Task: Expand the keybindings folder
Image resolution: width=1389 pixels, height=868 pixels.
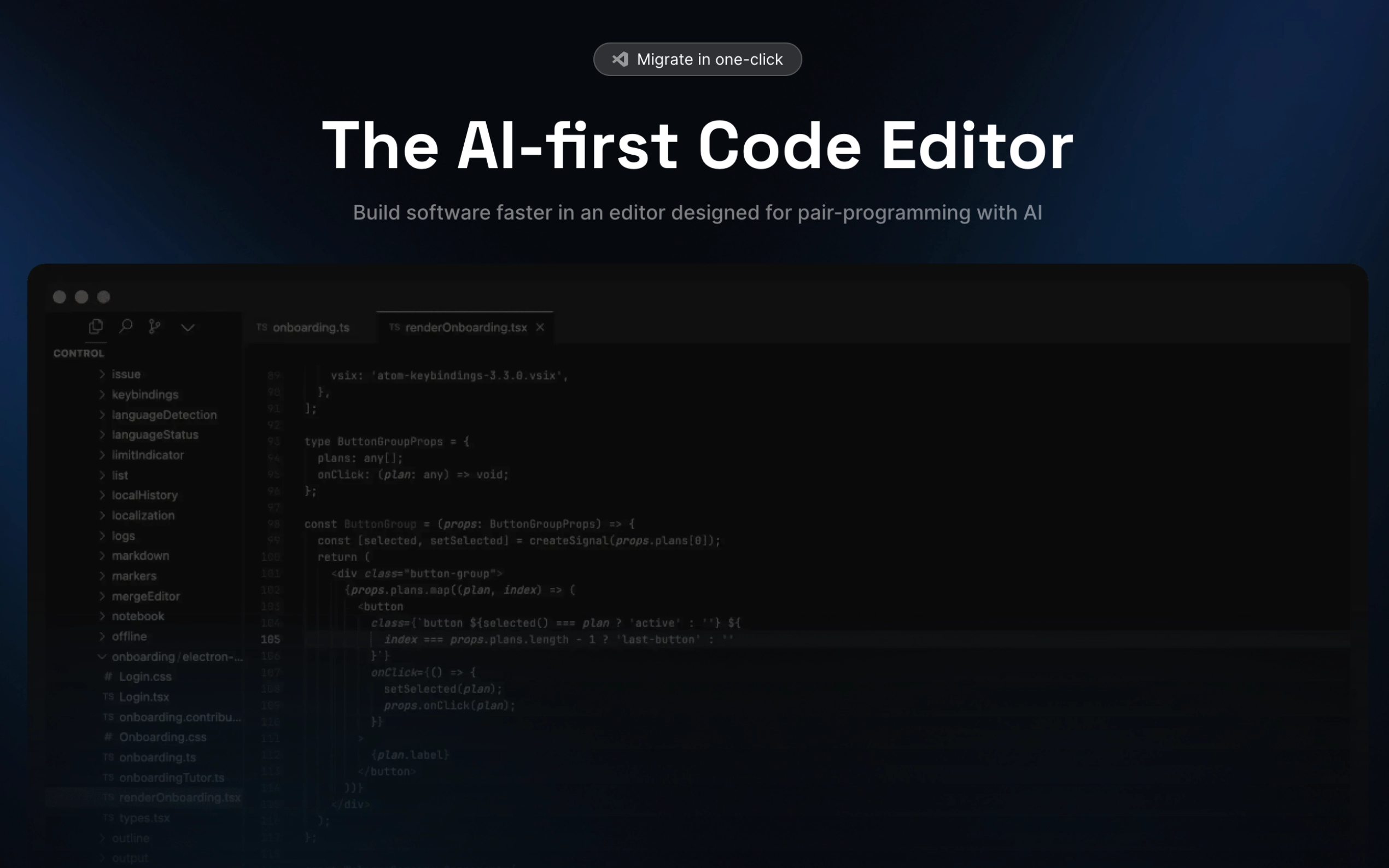Action: pos(145,395)
